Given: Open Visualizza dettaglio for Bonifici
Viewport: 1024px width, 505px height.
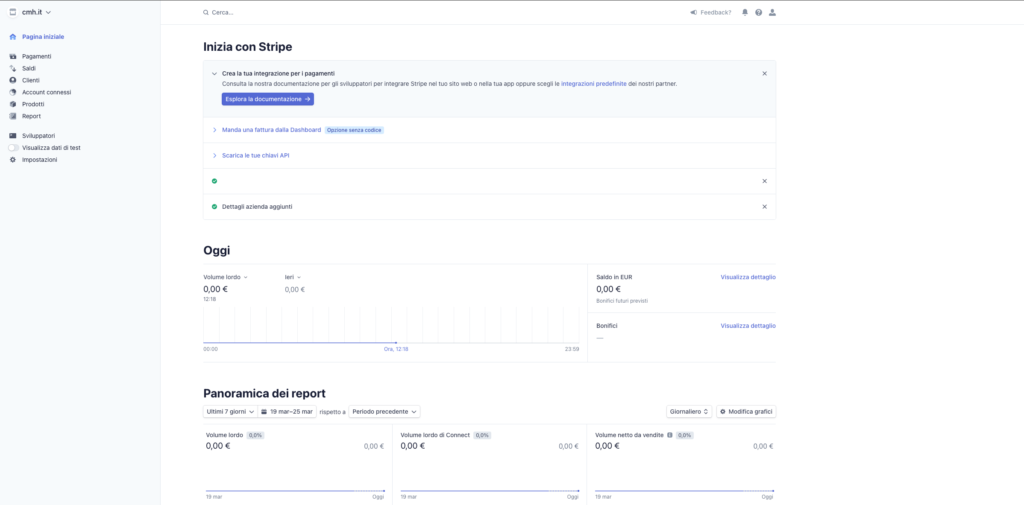Looking at the screenshot, I should (x=748, y=325).
